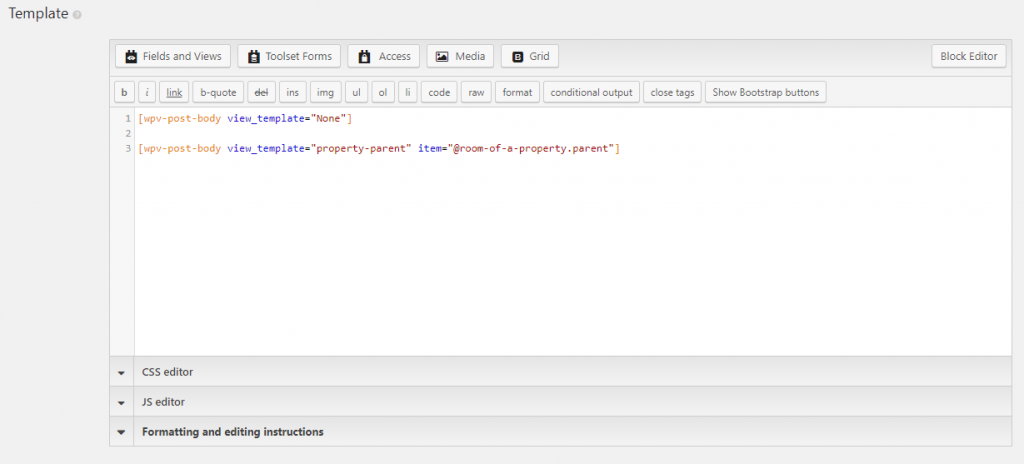Insert conditional output shortcode
Screen dimensions: 1024x464
pos(592,92)
